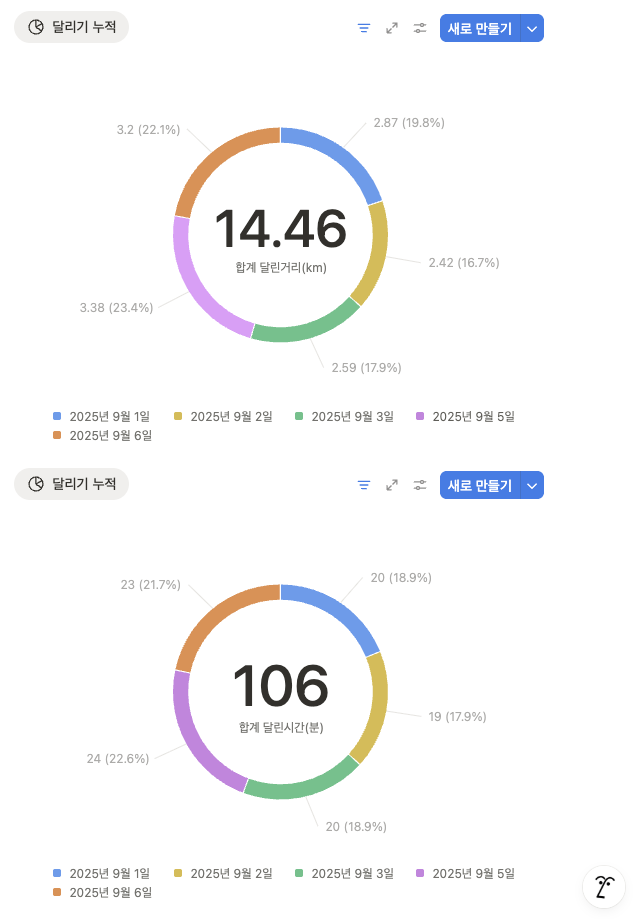Screen dimensions: 637x919
Task: Expand chevron next to bottom 새로 만들기 button
Action: tap(533, 485)
